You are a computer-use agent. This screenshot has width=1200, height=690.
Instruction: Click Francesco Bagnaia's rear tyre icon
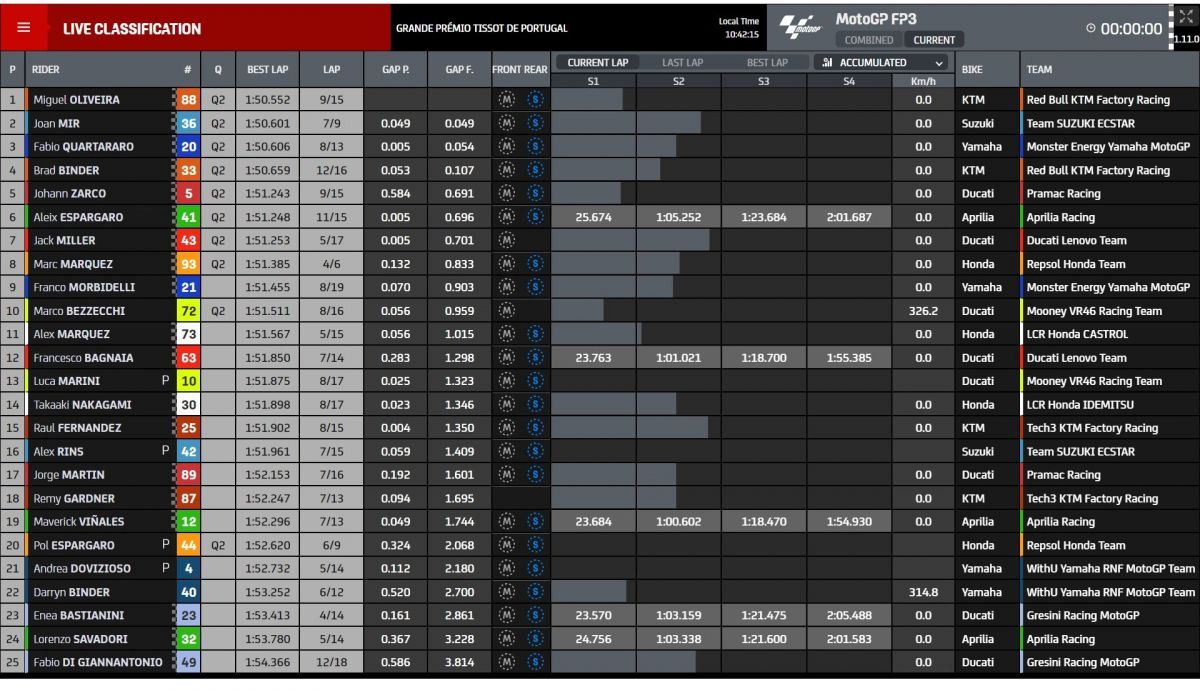[x=533, y=357]
